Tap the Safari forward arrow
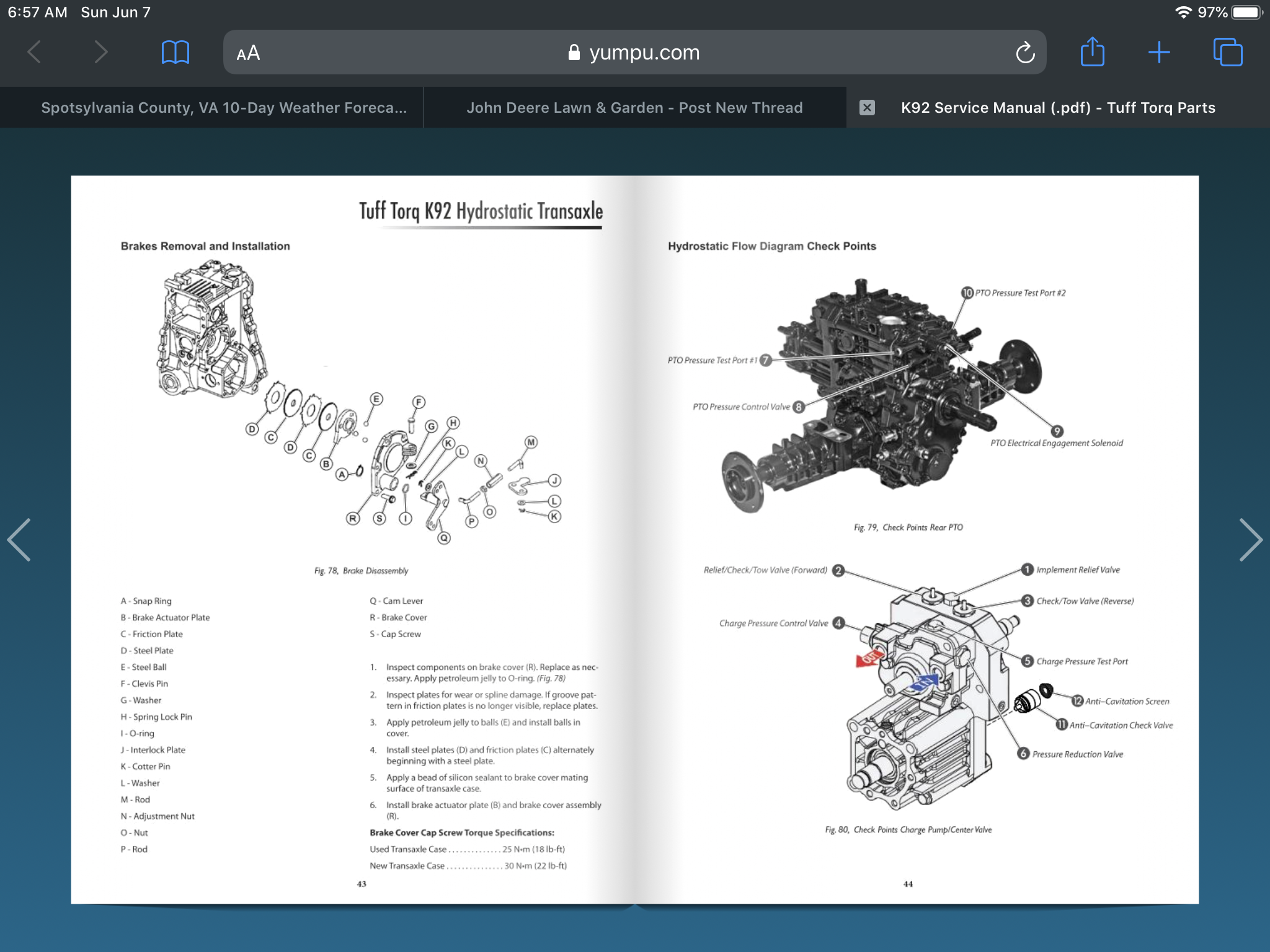Viewport: 1270px width, 952px height. 101,52
